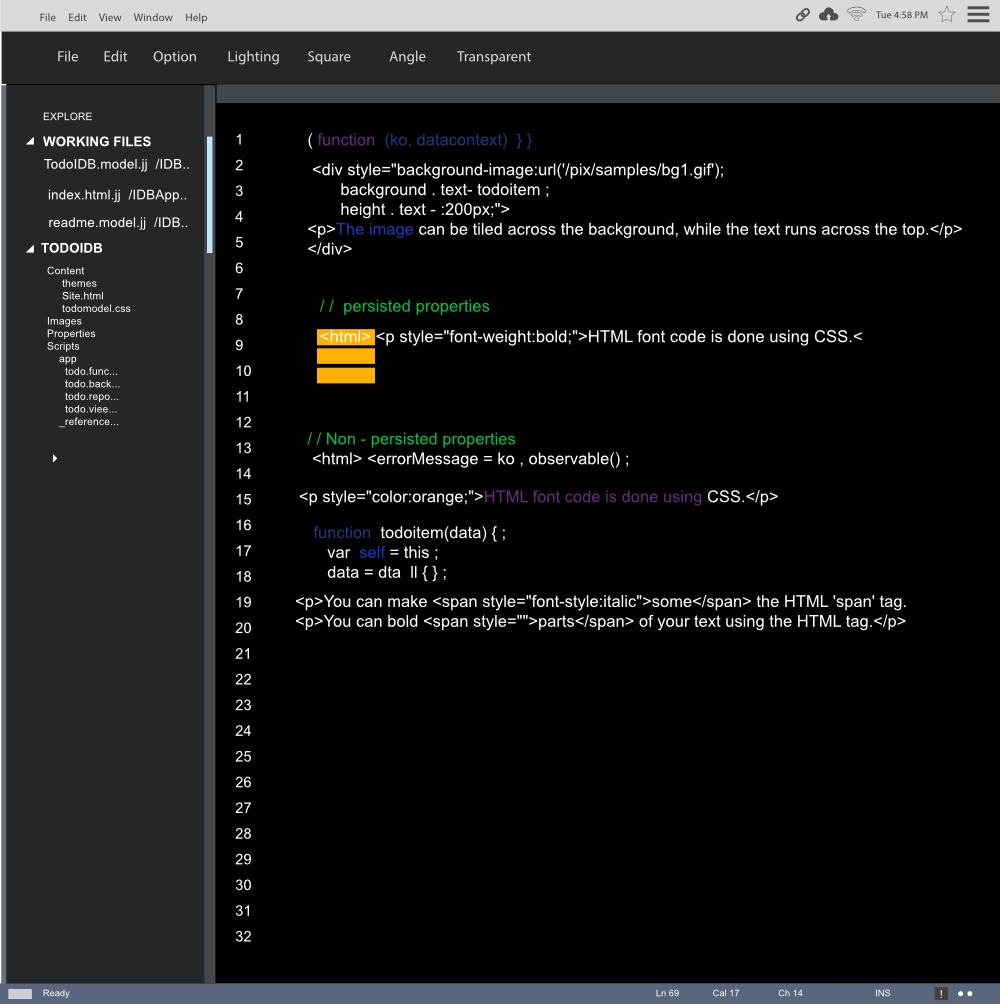
Task: Click the two-dots icon in status bar
Action: [964, 993]
